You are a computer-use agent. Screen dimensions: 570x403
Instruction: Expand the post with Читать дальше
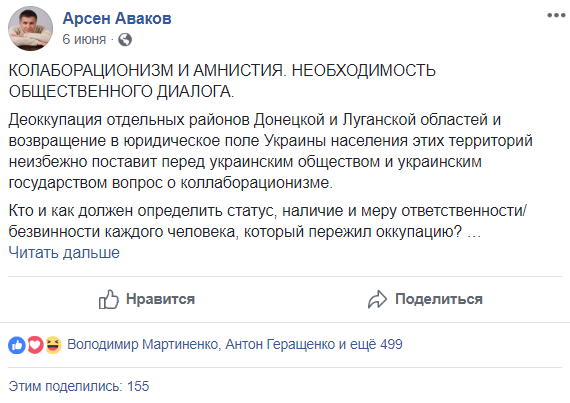click(64, 253)
